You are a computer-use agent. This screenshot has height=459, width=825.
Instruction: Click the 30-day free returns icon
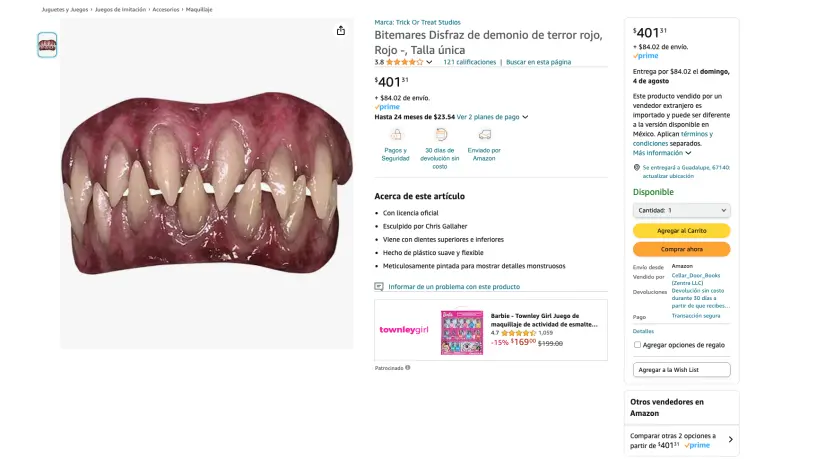[x=440, y=134]
